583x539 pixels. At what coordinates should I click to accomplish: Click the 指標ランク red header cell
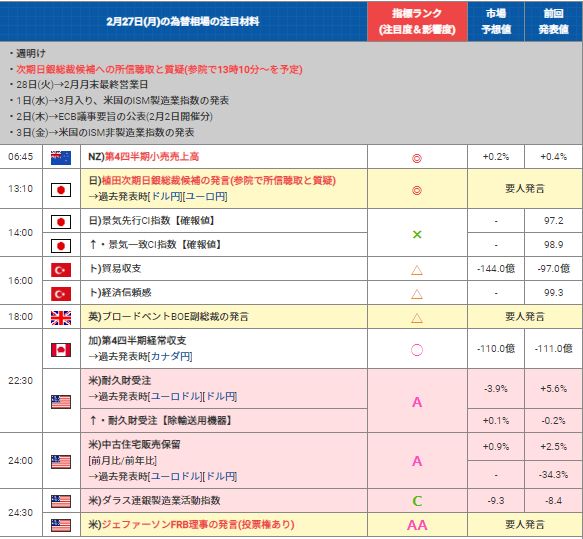click(x=417, y=21)
